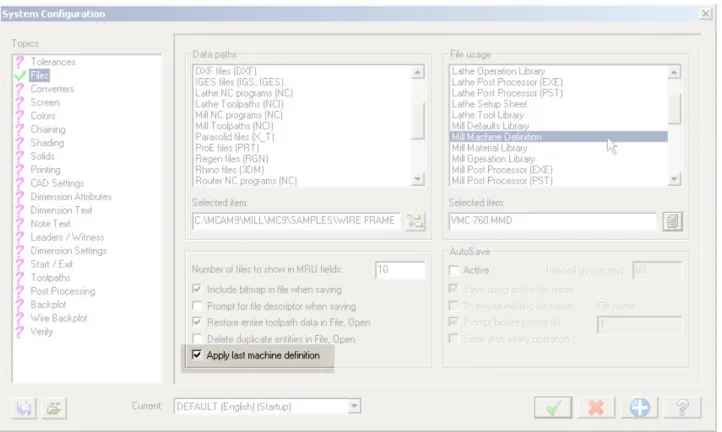Viewport: 722px width, 432px height.
Task: Browse data path folder icon button
Action: click(415, 221)
